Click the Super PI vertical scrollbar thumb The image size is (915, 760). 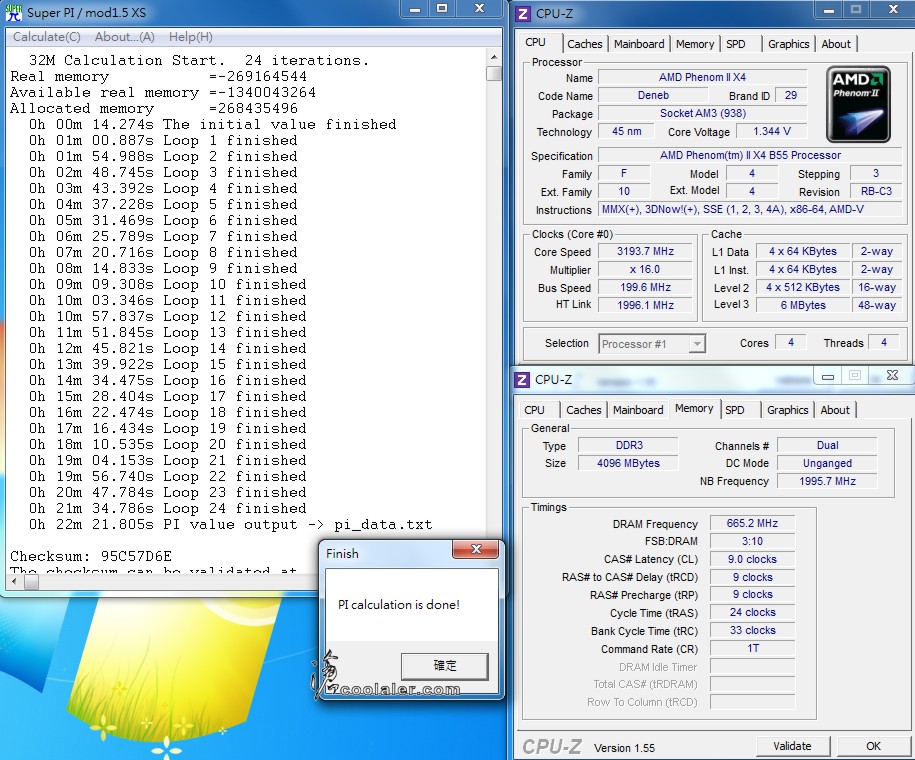coord(494,74)
